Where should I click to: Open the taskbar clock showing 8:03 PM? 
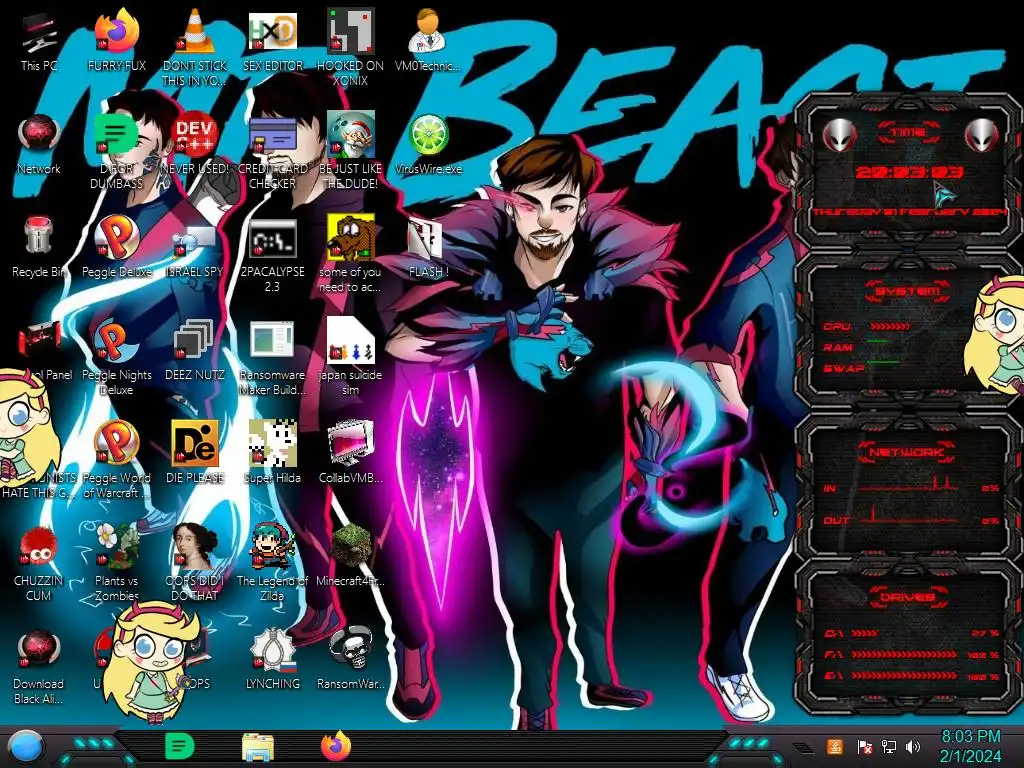(970, 746)
